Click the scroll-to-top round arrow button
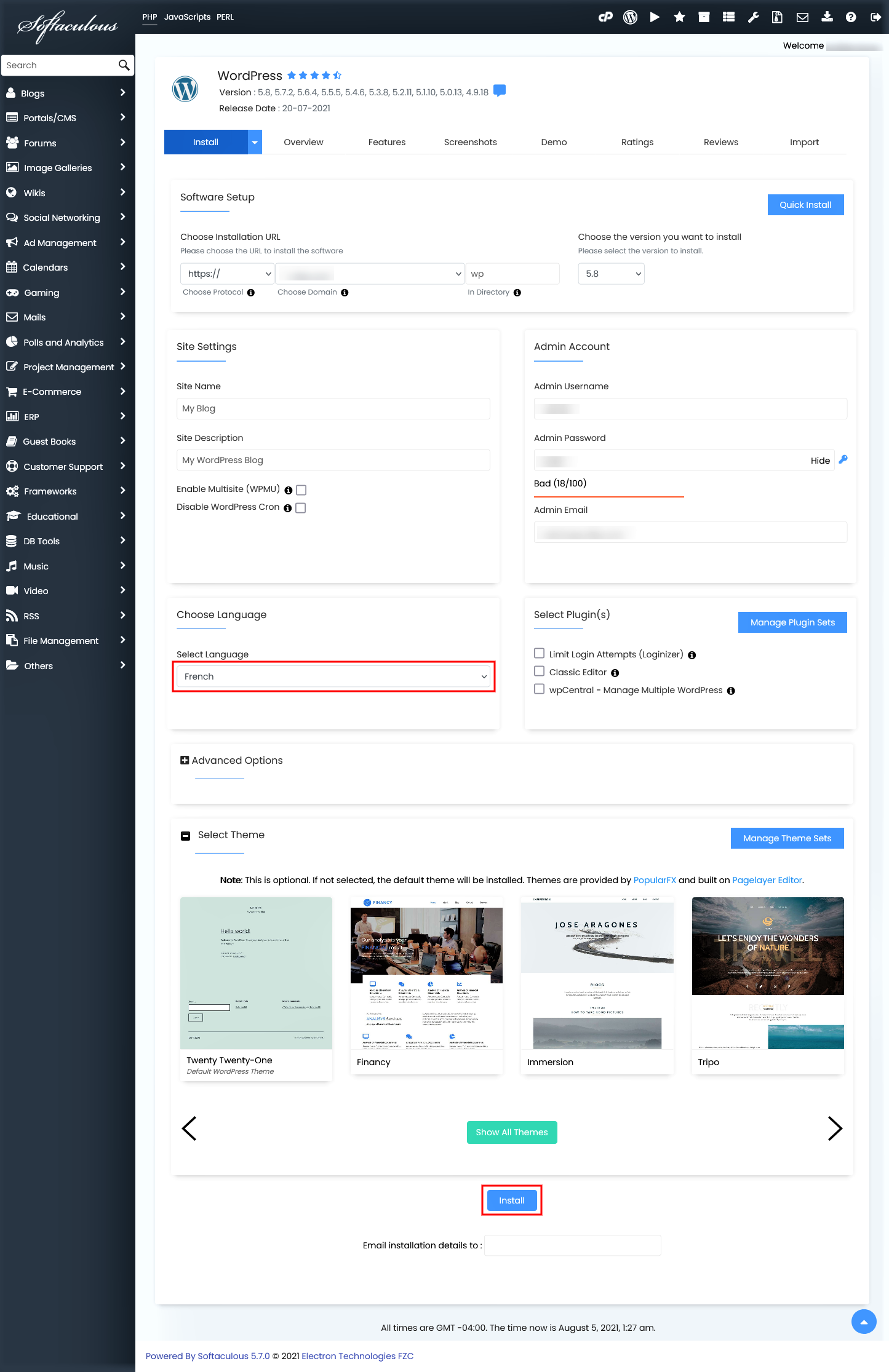This screenshot has width=889, height=1372. point(864,1321)
